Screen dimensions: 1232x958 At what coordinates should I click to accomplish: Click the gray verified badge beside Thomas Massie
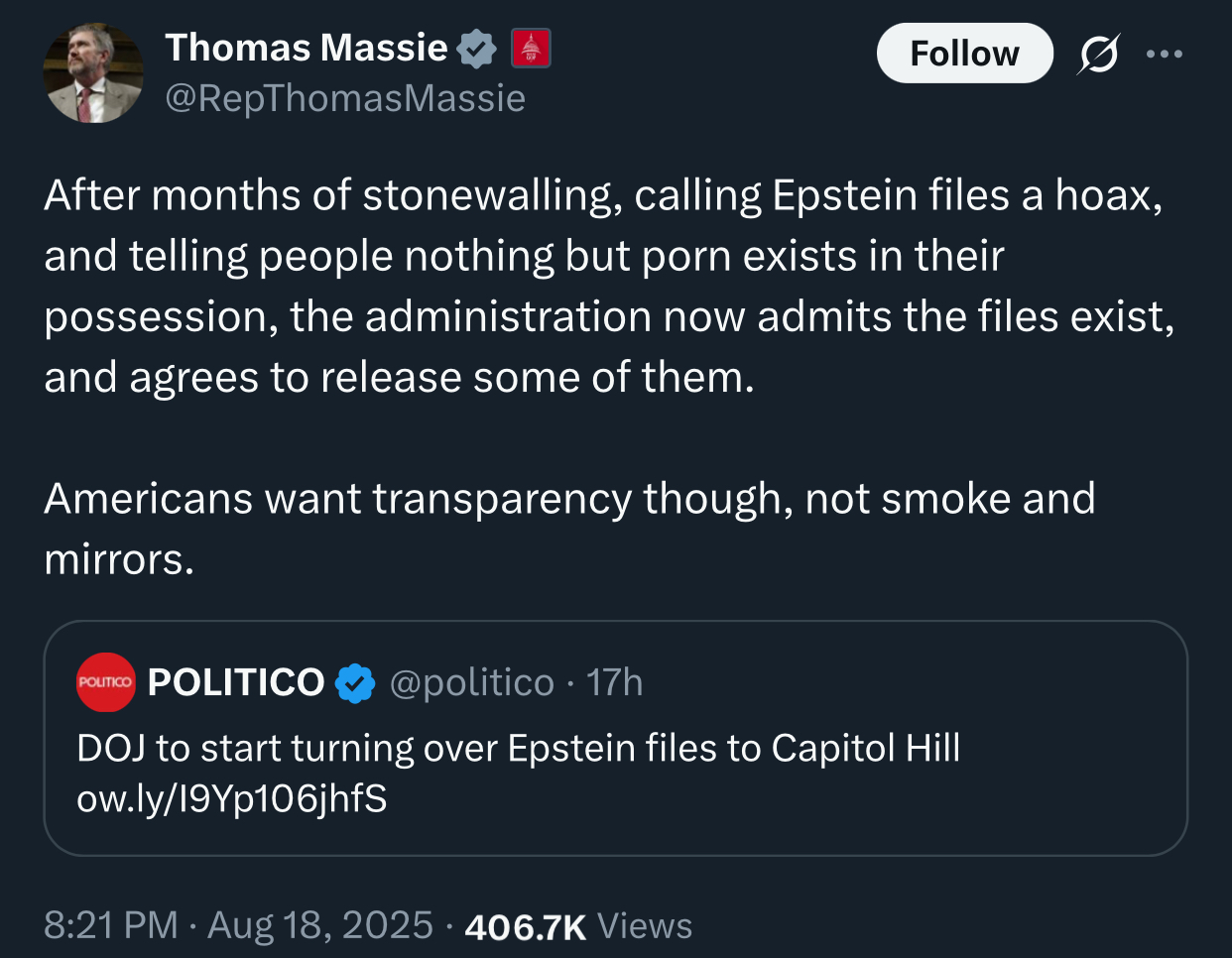click(476, 49)
